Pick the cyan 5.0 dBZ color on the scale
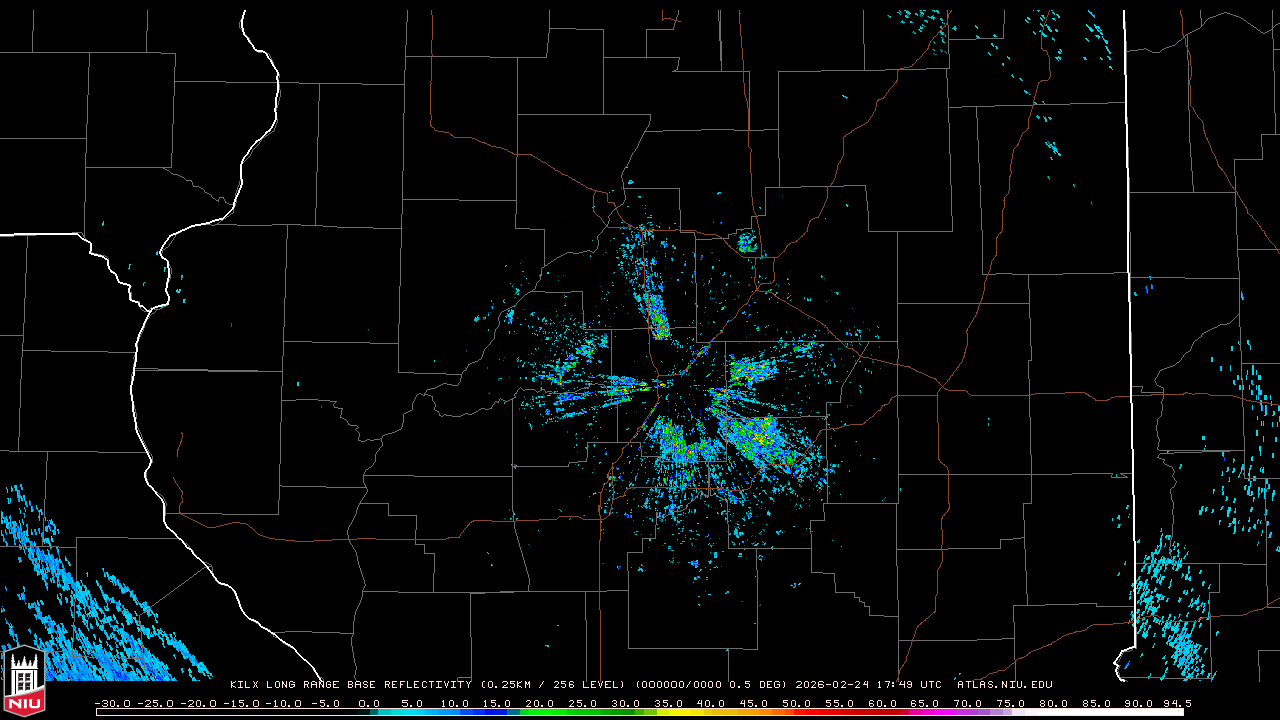Screen dimensions: 1280x720 [412, 712]
